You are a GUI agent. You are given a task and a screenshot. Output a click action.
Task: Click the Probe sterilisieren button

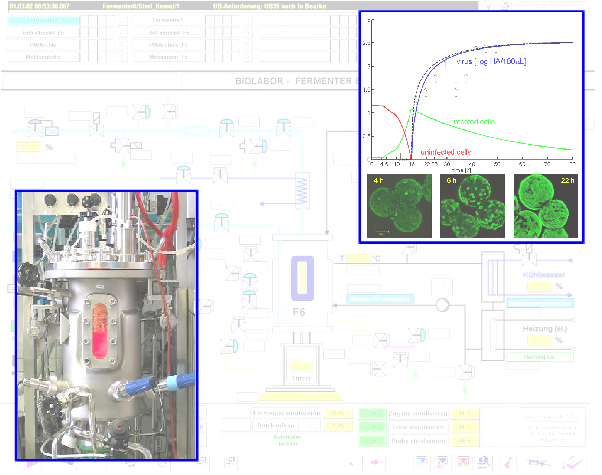pos(418,440)
